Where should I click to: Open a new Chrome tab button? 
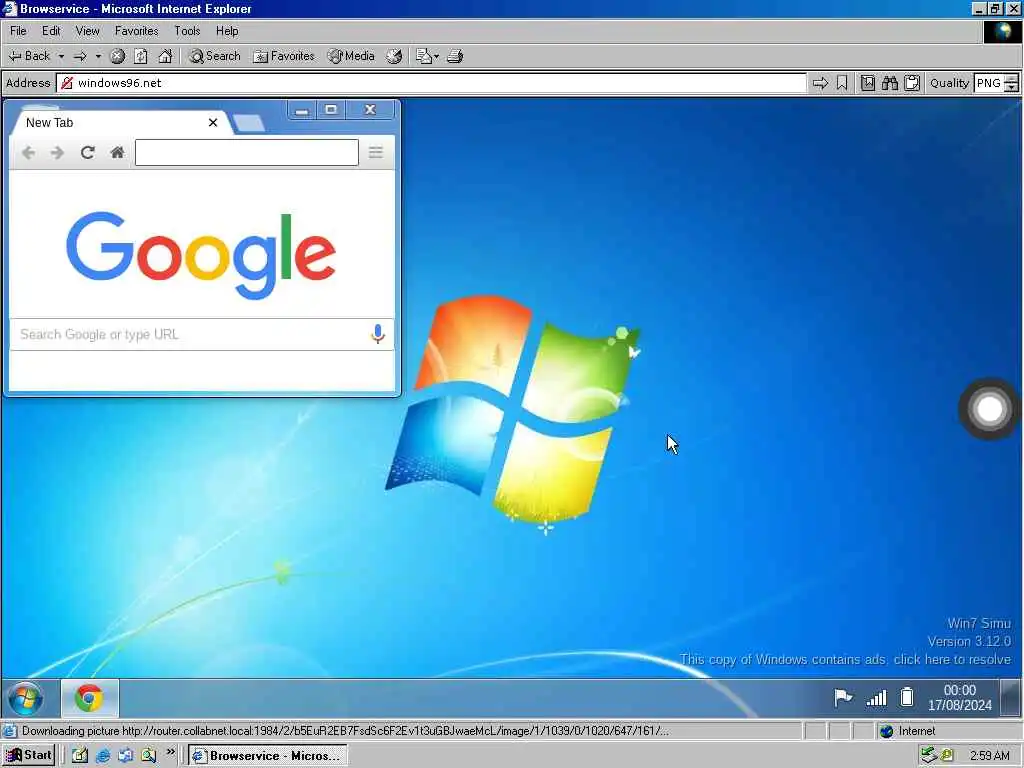pos(249,123)
